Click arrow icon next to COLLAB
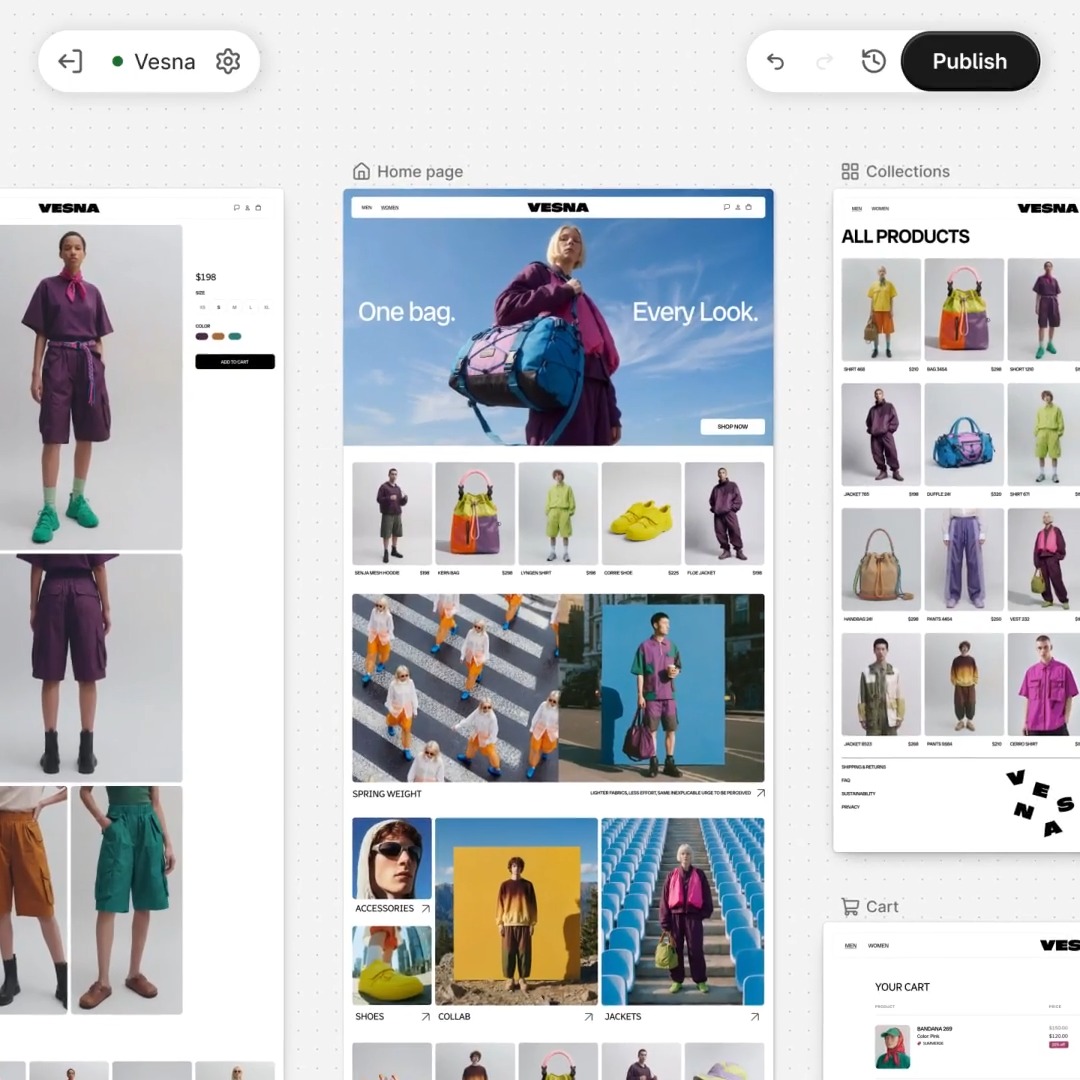The image size is (1080, 1080). pyautogui.click(x=589, y=1017)
